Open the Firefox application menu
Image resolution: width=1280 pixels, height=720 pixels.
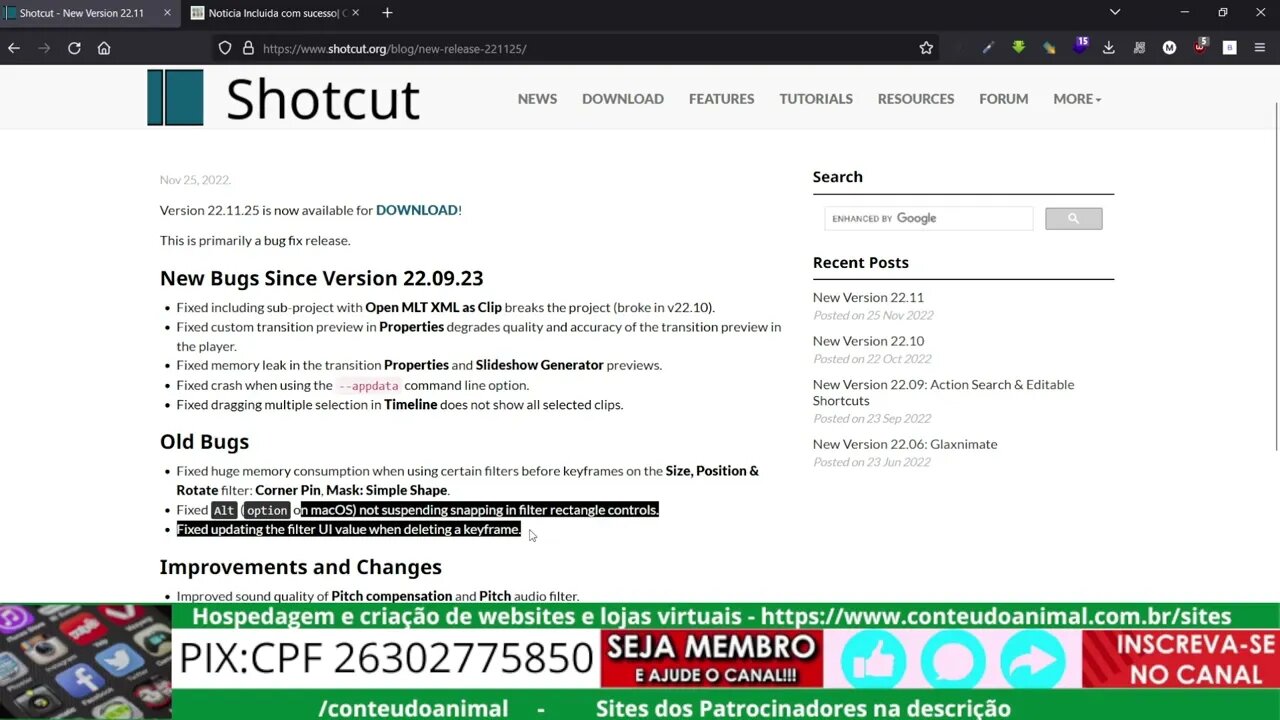tap(1261, 48)
